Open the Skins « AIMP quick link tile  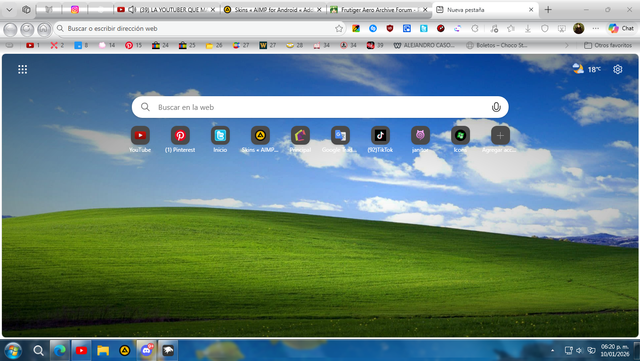[260, 136]
